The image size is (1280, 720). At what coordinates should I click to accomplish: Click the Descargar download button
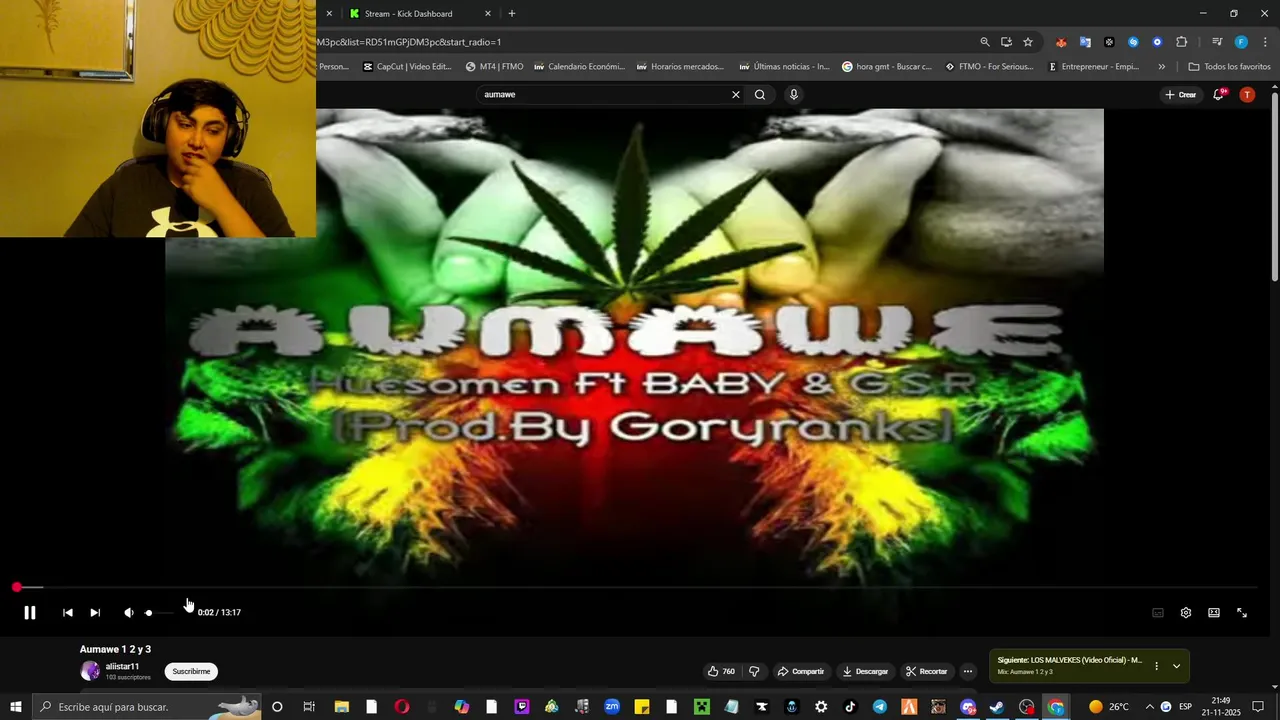click(x=866, y=671)
